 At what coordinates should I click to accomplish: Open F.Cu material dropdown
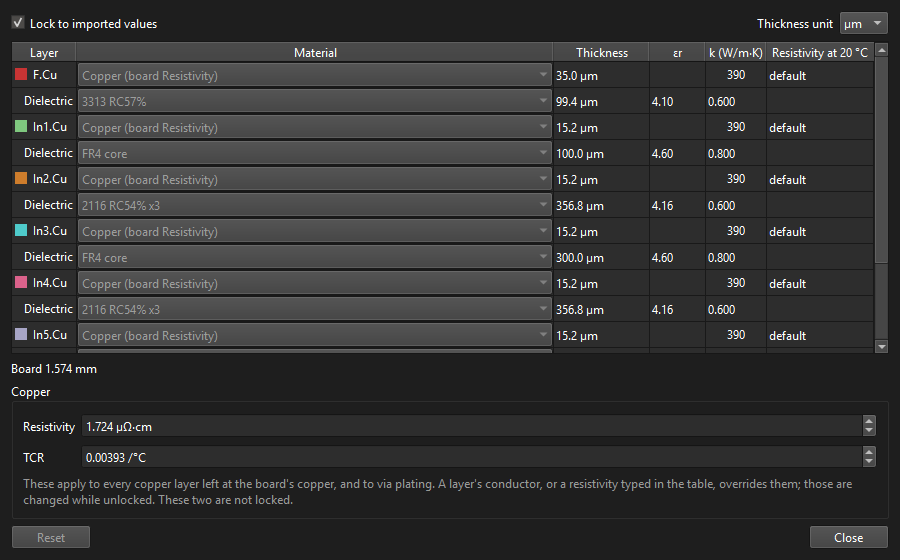pos(315,75)
